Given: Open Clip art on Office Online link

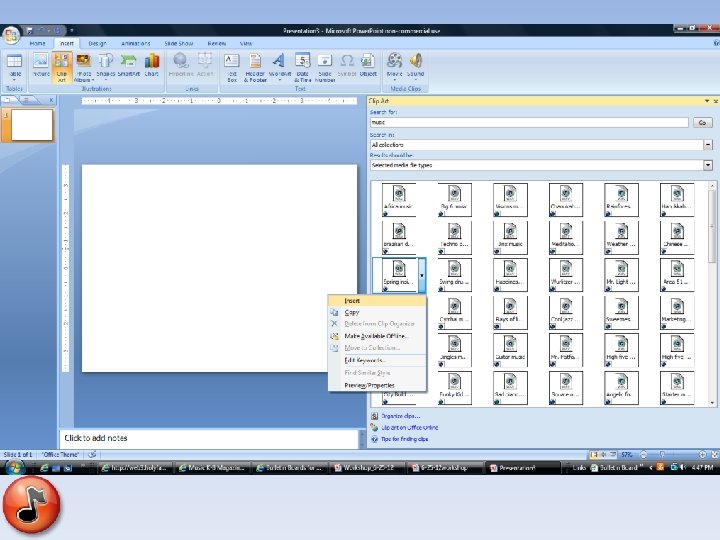Looking at the screenshot, I should tap(410, 428).
